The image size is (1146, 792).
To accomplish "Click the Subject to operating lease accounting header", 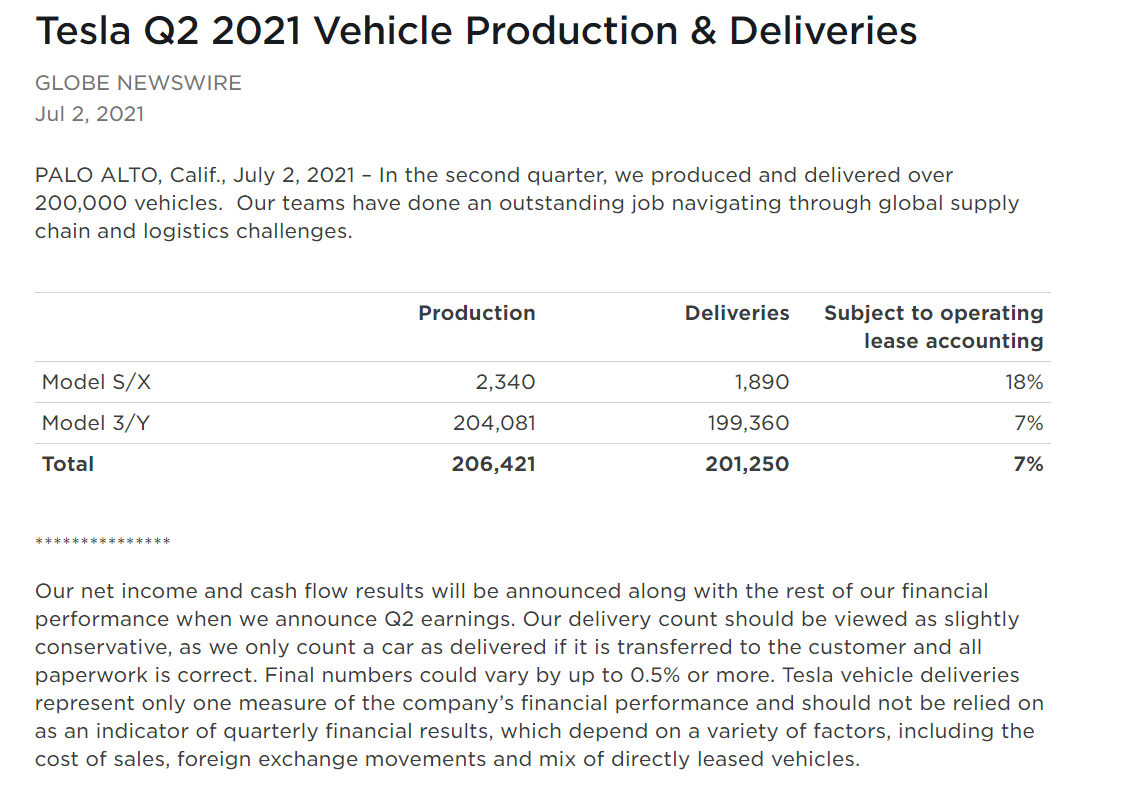I will [933, 327].
